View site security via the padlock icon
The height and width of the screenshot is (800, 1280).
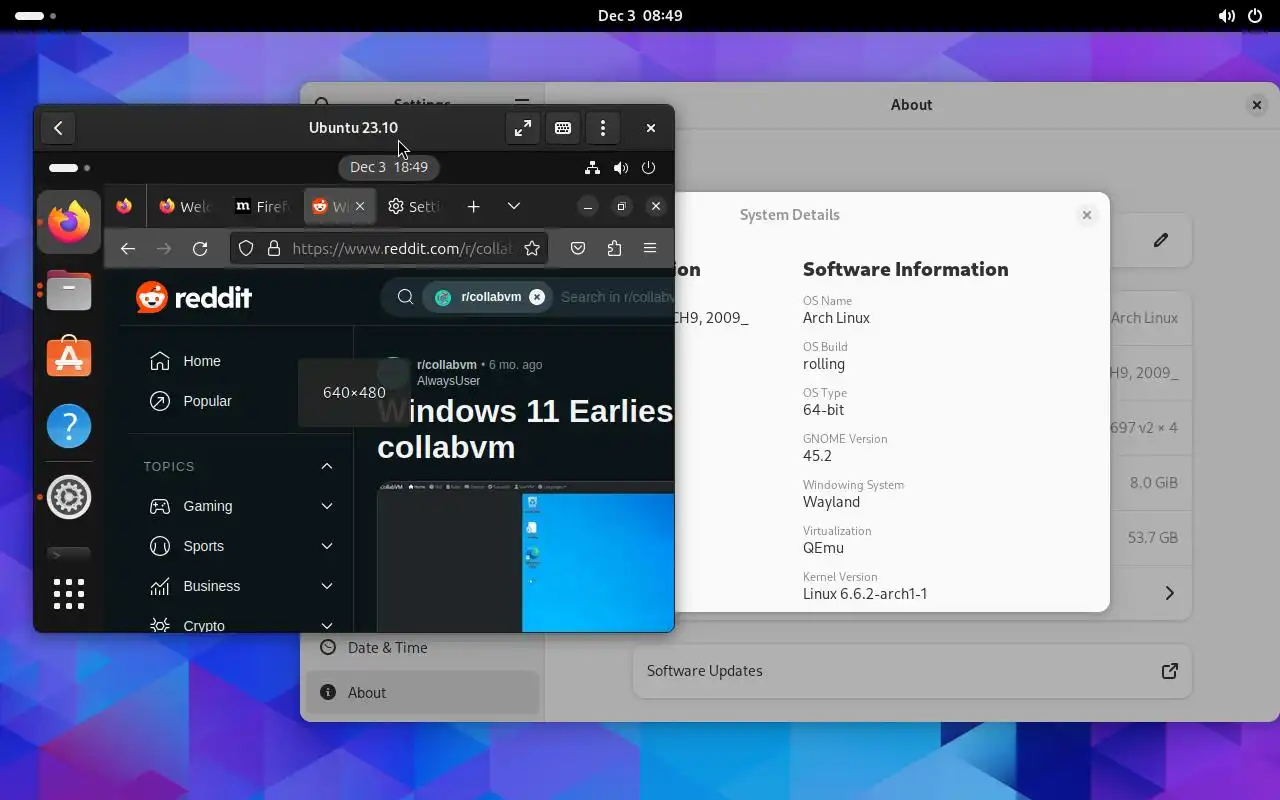click(274, 249)
